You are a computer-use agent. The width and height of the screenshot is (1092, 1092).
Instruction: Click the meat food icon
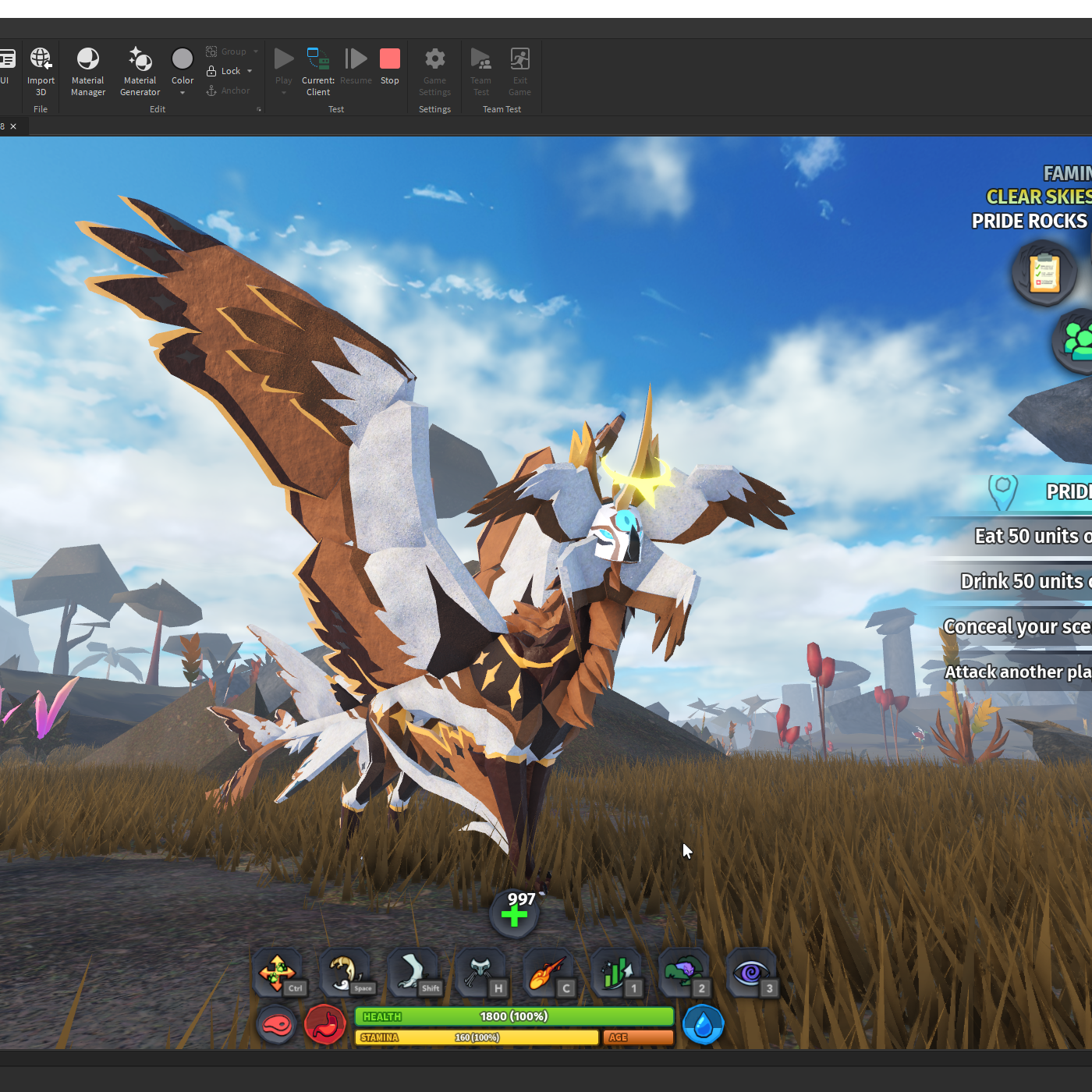point(277,1025)
